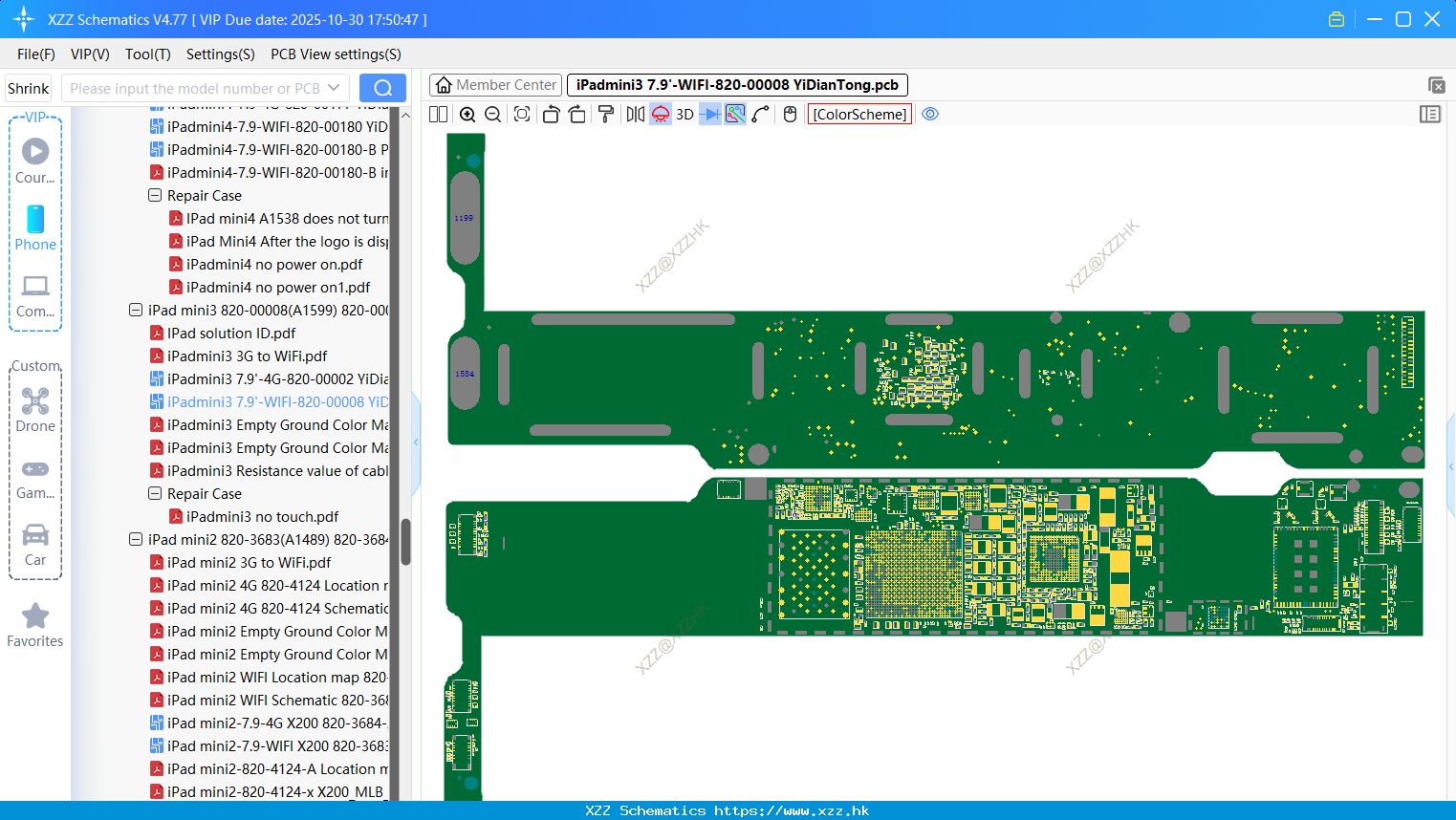
Task: Open the side panel layout icon
Action: coord(1430,115)
